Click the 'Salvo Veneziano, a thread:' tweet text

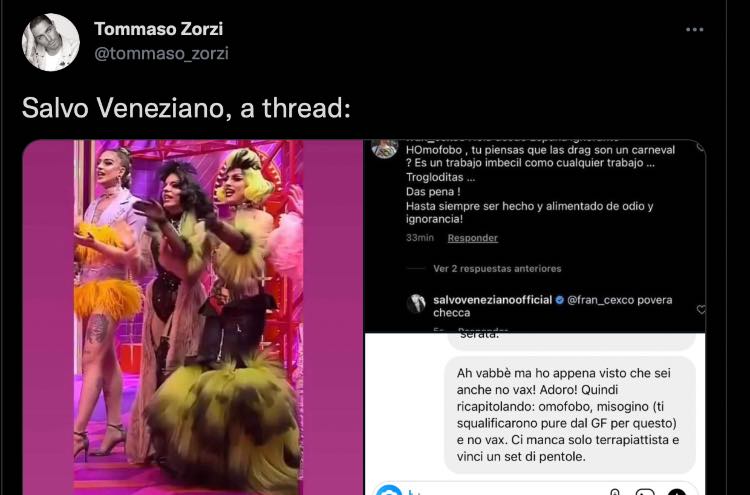pyautogui.click(x=187, y=108)
